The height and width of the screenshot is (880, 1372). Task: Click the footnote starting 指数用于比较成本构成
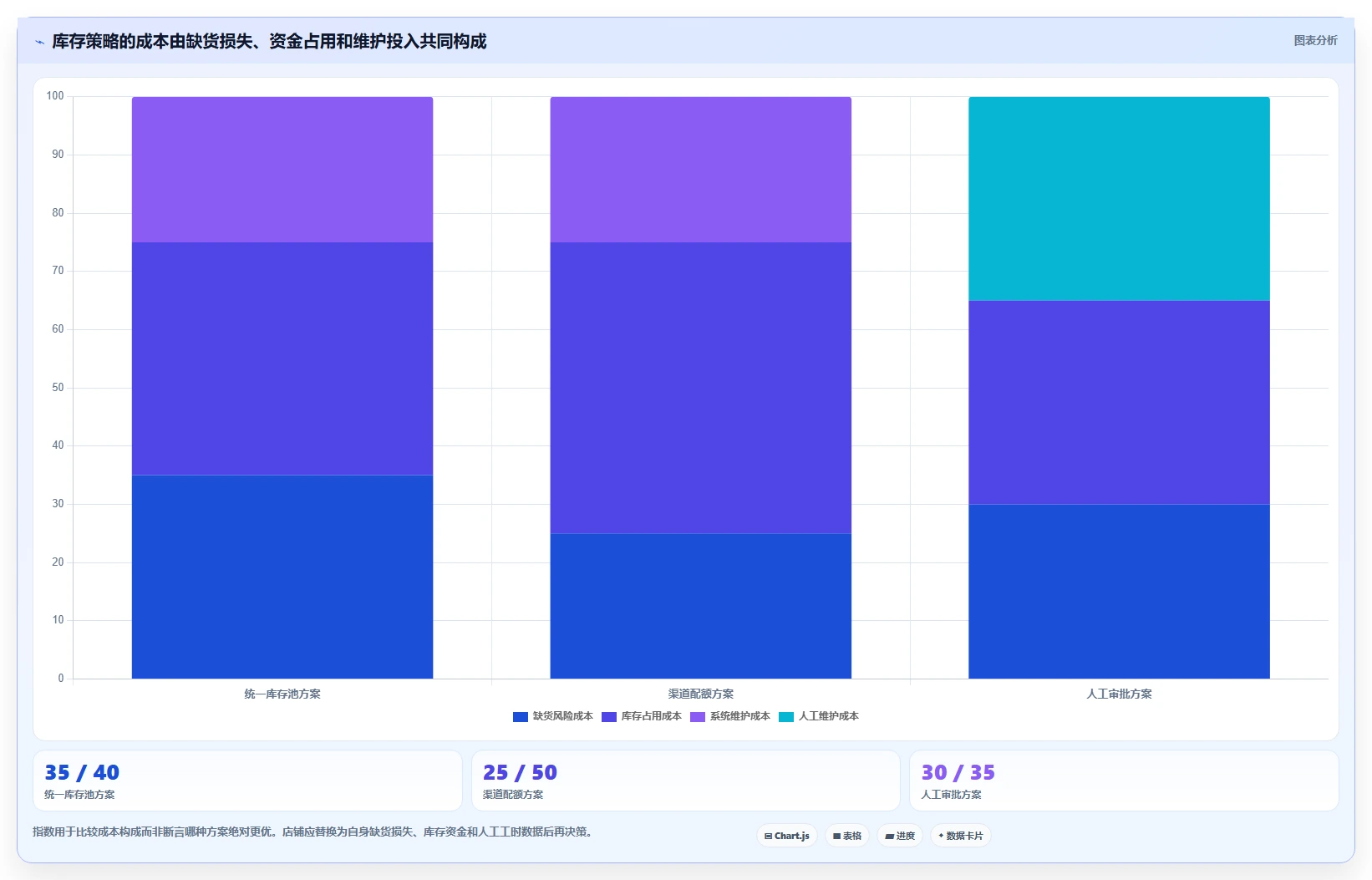point(314,832)
